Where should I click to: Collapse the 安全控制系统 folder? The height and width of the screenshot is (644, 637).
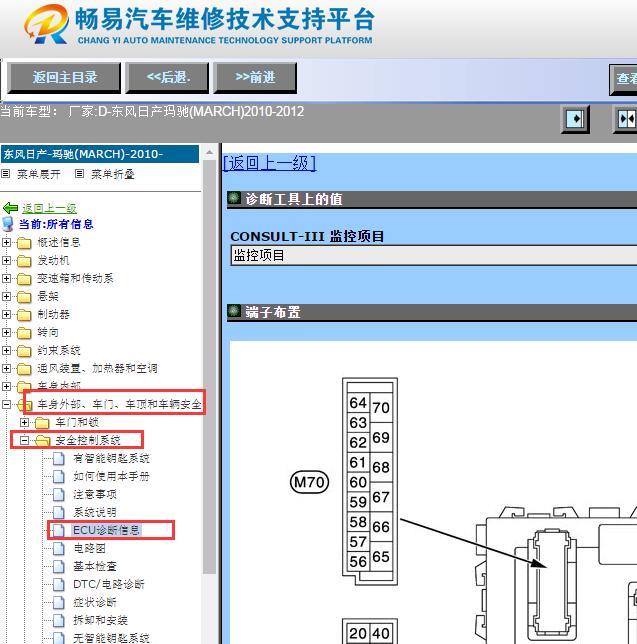coord(25,440)
